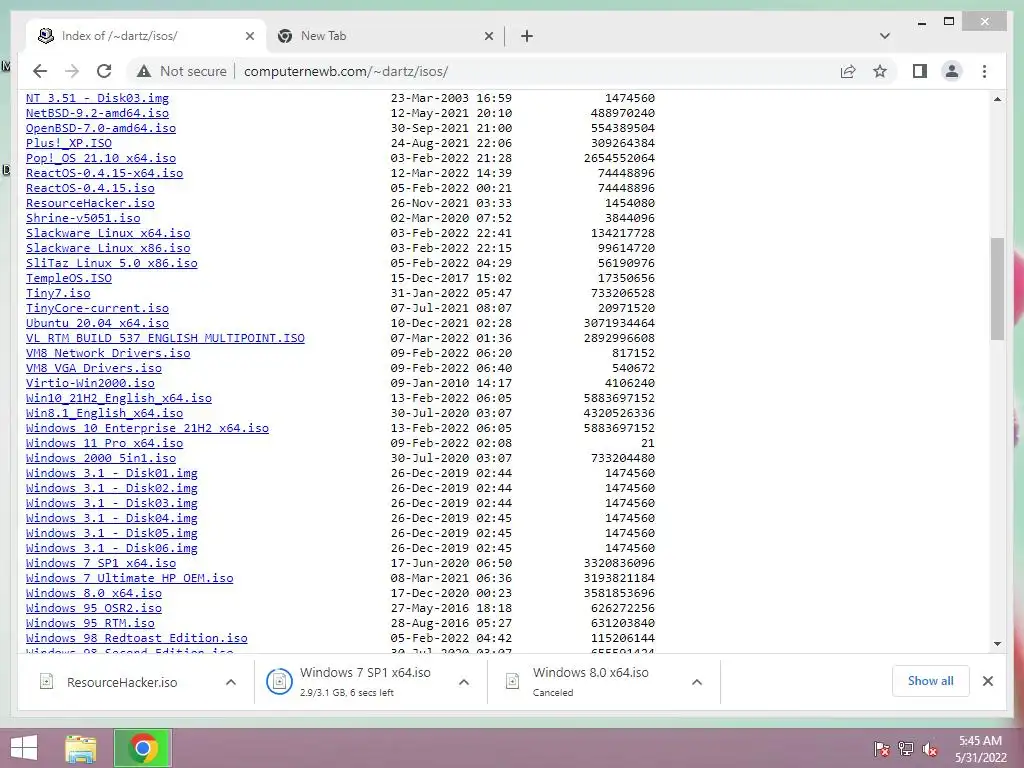Click SliTaz Linux 5.0 x86.iso link
This screenshot has width=1024, height=768.
click(x=112, y=263)
